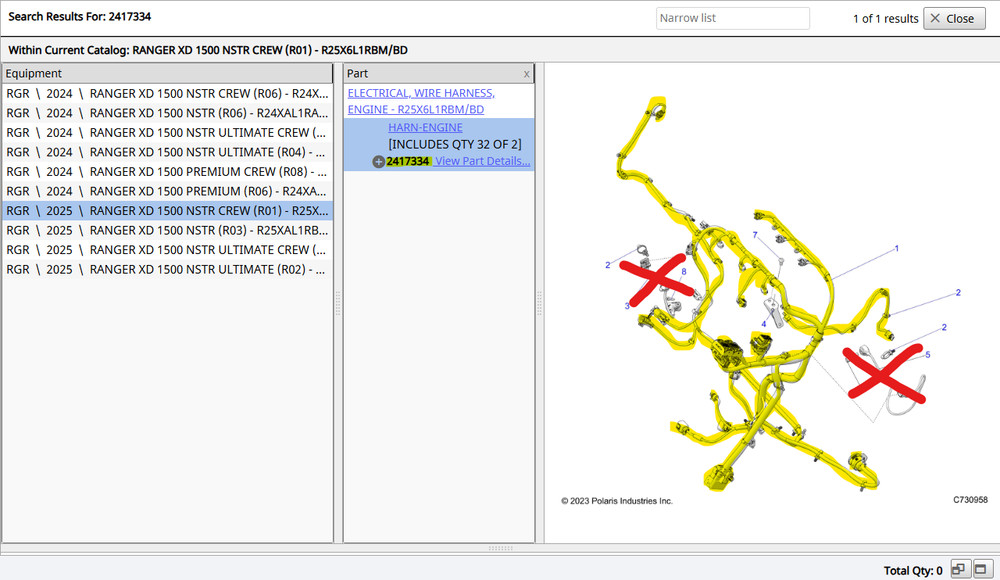Select 2025 RANGER XD 1500 NSTR ULTIMATE CREW

[x=167, y=249]
